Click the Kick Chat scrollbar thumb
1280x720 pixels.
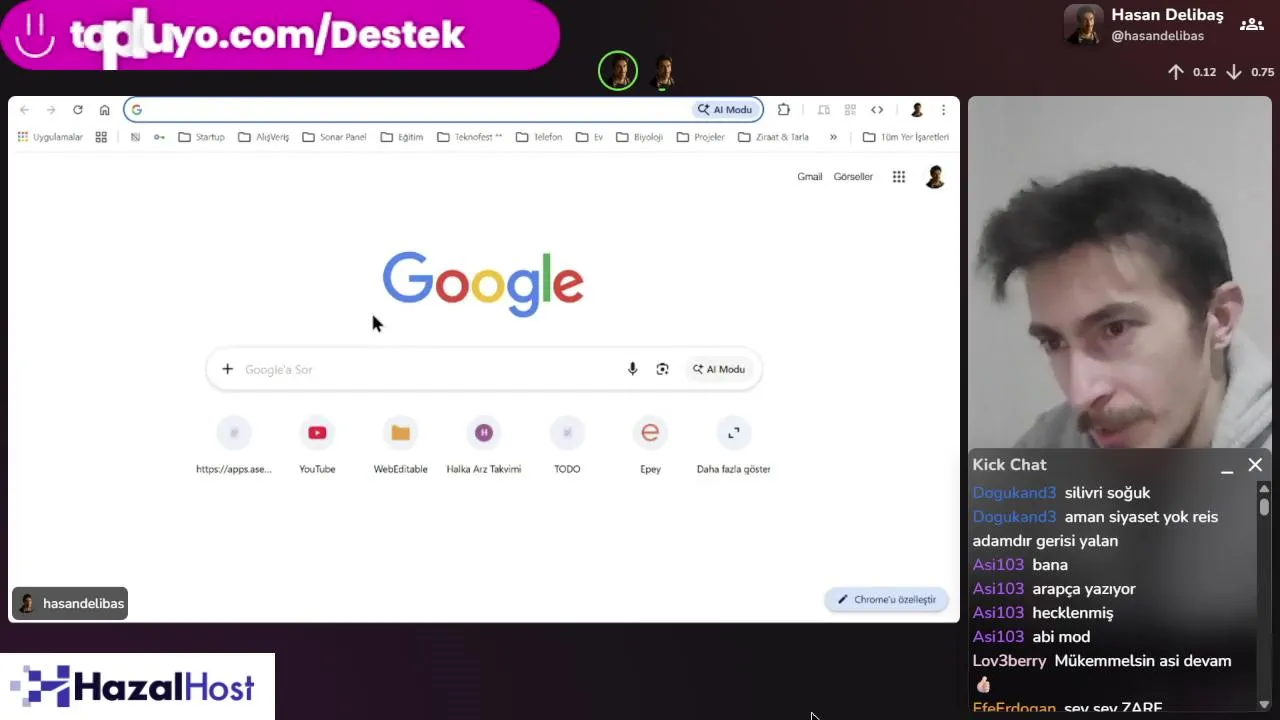pos(1264,507)
